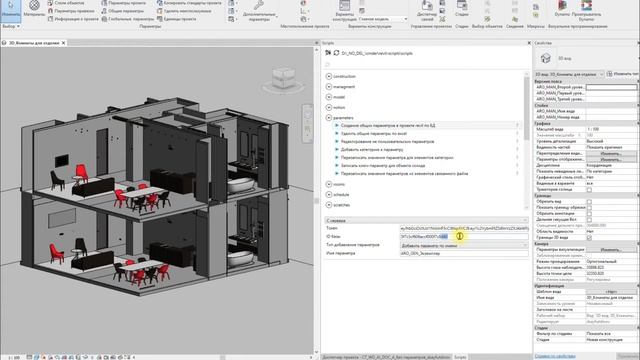
Task: Click Шаблон вида <Нет> button
Action: point(611,292)
